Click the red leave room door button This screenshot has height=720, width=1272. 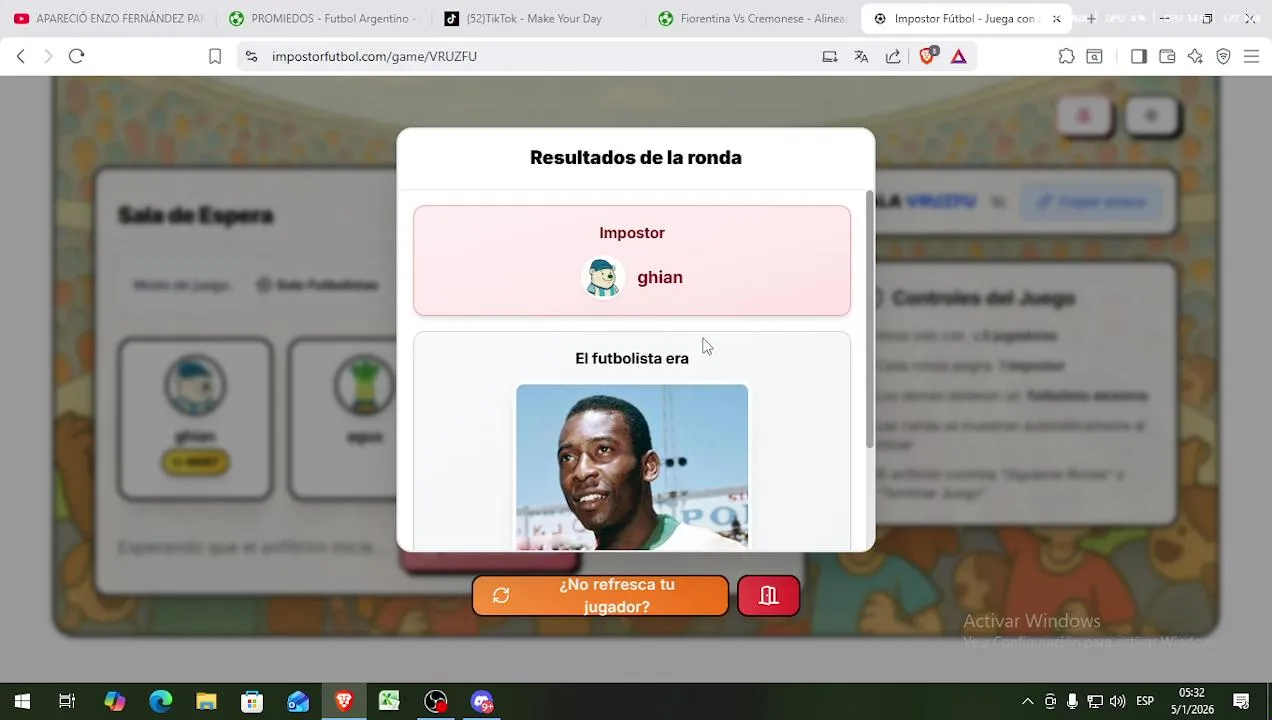coord(768,596)
